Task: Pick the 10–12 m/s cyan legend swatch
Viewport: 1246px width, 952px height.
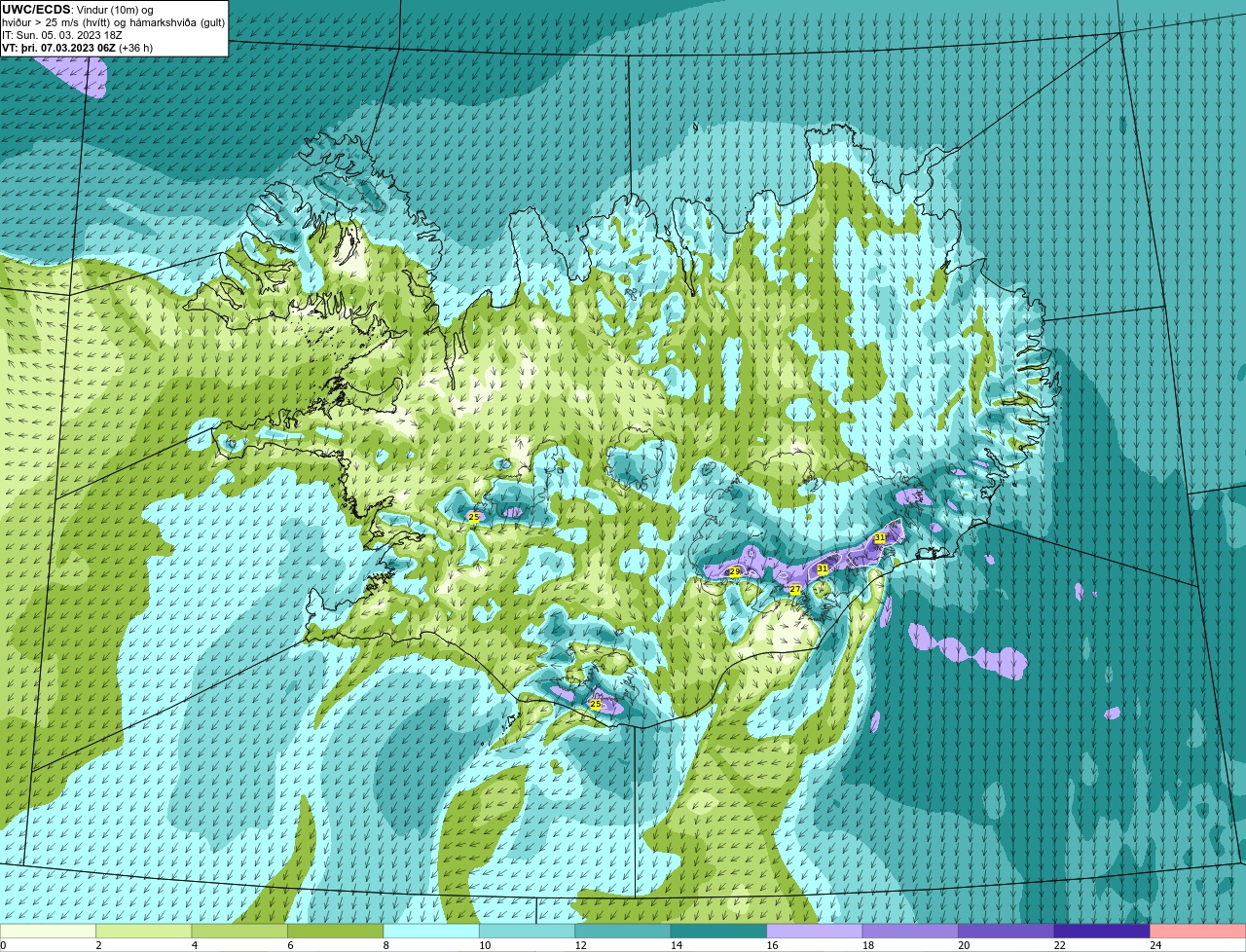Action: tap(528, 931)
